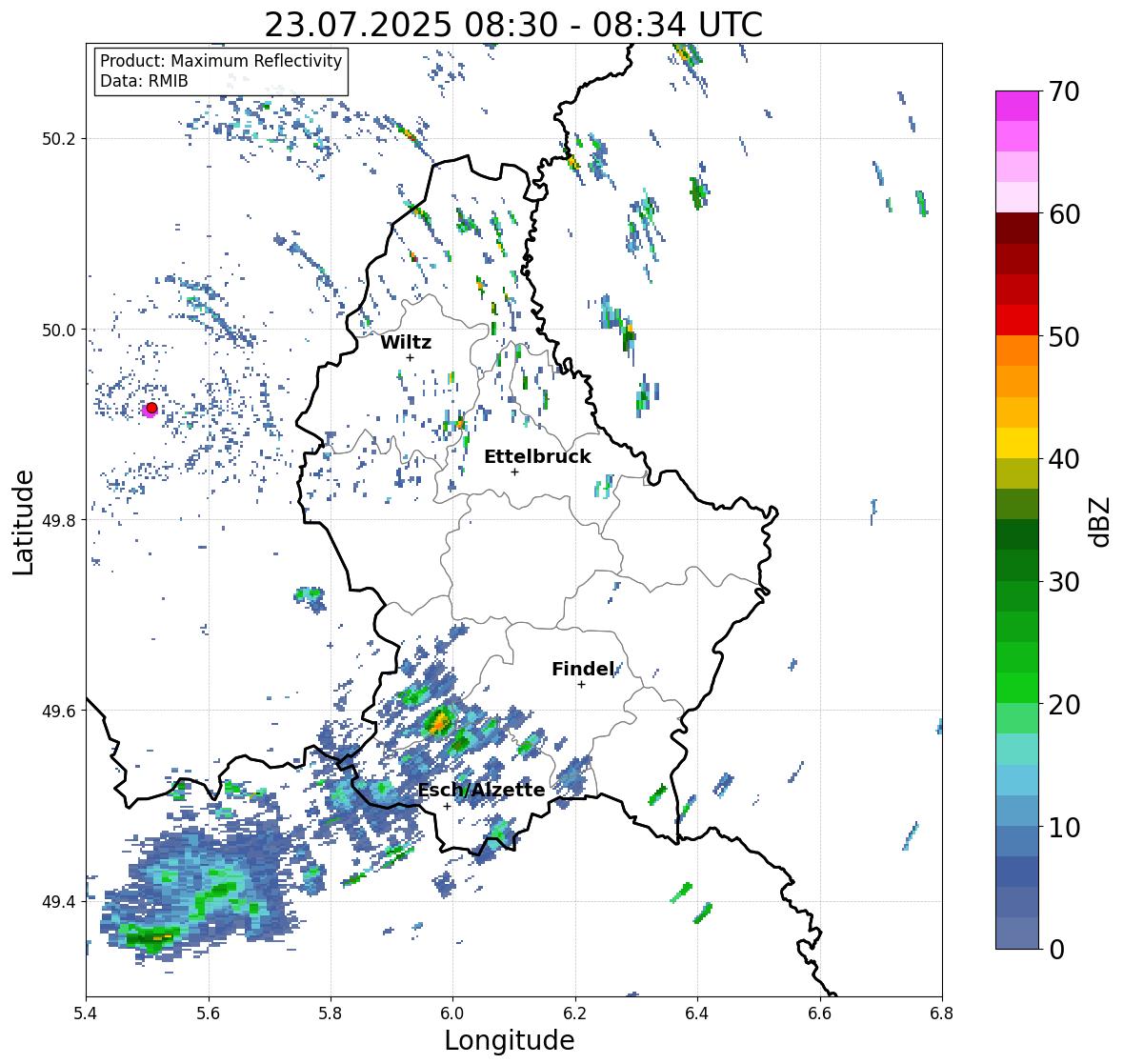Click the bright green band at 20 dBZ

pos(1017,688)
